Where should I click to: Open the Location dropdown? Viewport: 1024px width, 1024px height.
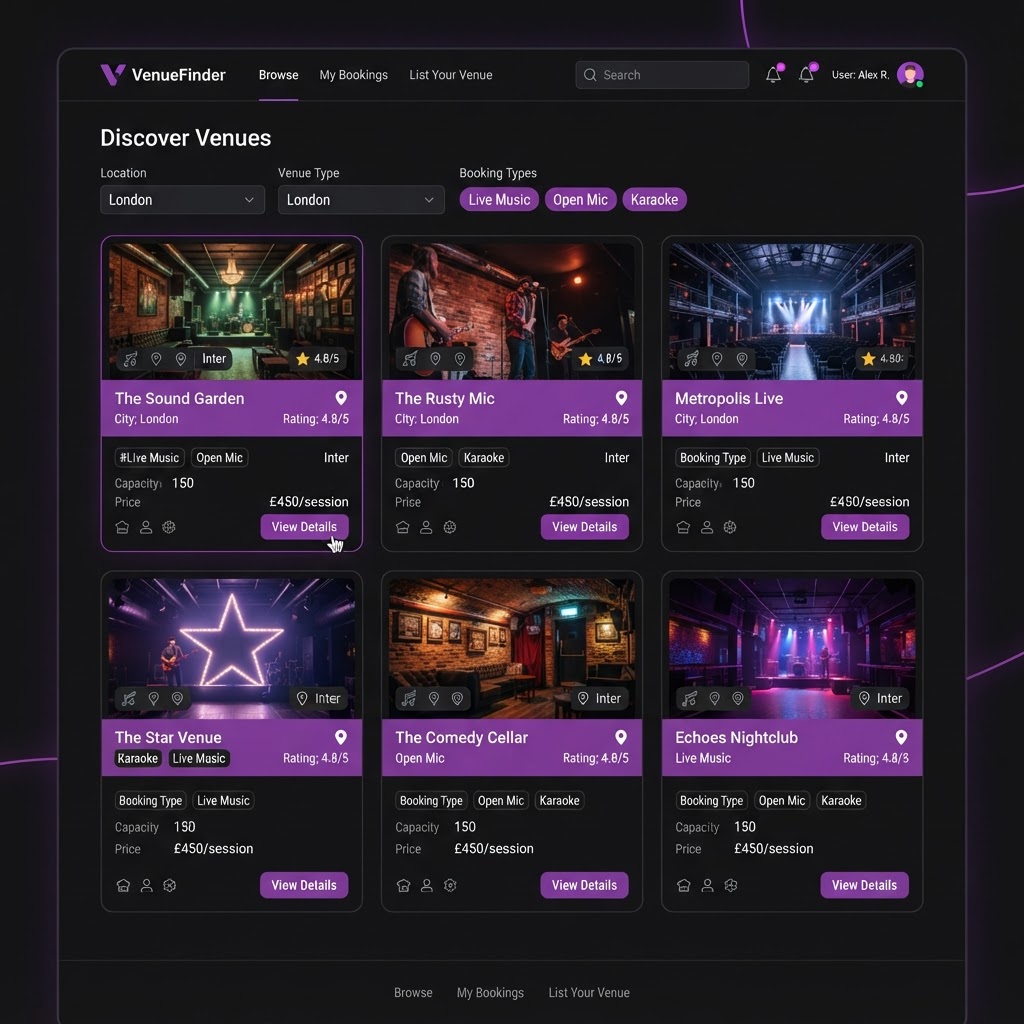coord(182,200)
